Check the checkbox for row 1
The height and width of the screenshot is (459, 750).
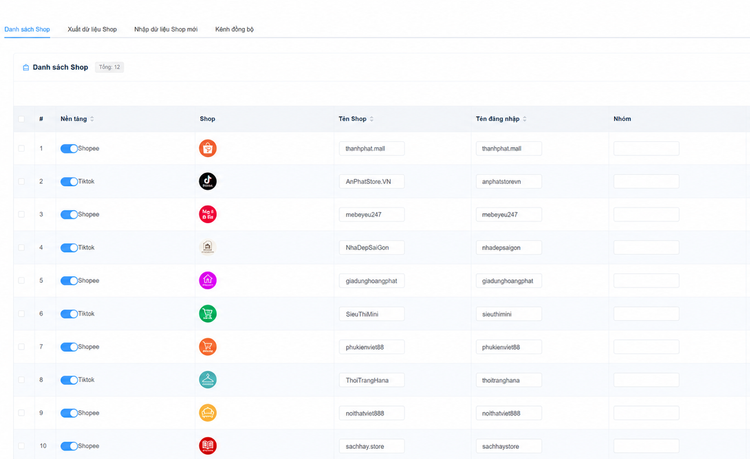(x=22, y=148)
